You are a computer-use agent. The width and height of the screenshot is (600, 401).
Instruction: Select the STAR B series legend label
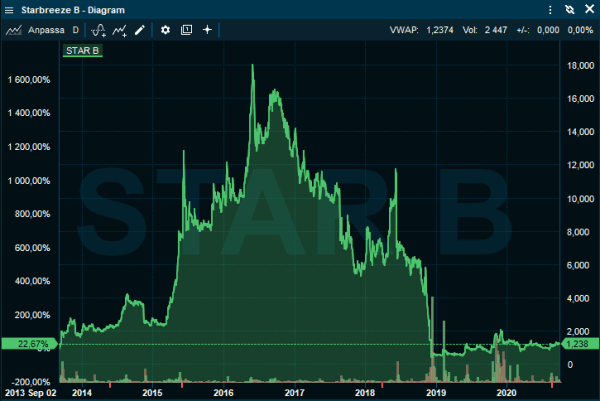click(83, 51)
